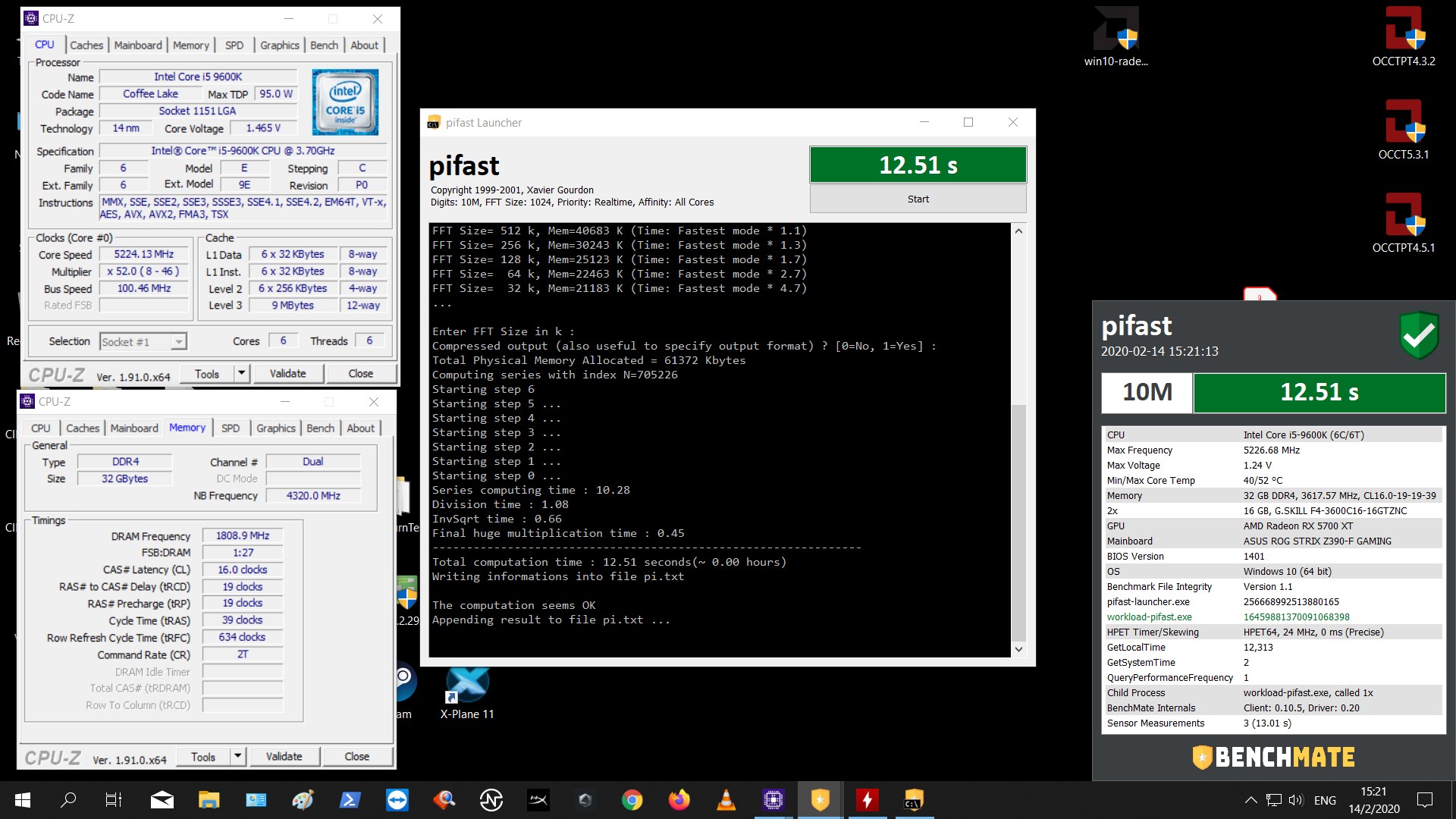Open Tools dropdown arrow in Memory CPU-Z
Screen dimensions: 1456x819
pyautogui.click(x=237, y=756)
